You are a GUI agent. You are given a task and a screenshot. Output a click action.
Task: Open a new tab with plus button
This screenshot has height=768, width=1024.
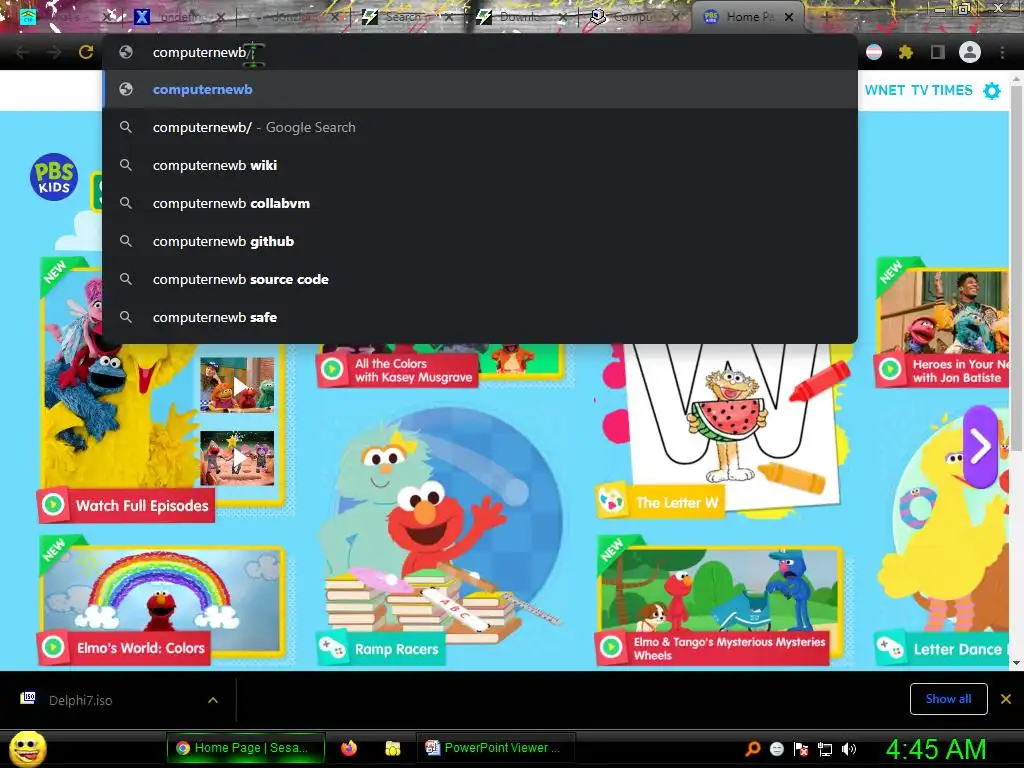tap(825, 17)
